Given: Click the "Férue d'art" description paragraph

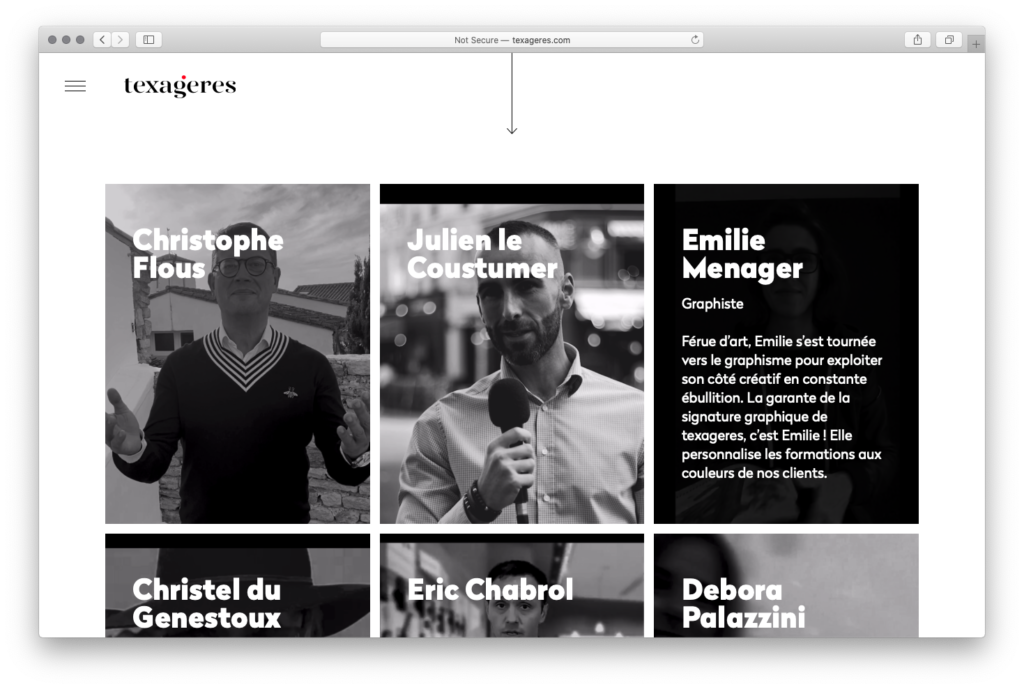Looking at the screenshot, I should 782,407.
